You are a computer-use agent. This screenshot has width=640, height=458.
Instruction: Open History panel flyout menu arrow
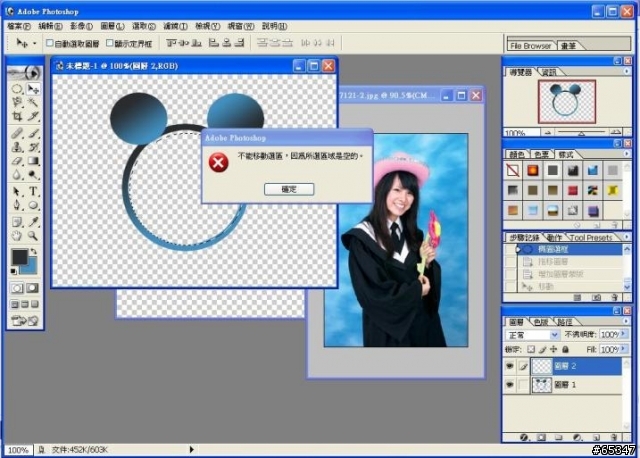(627, 237)
